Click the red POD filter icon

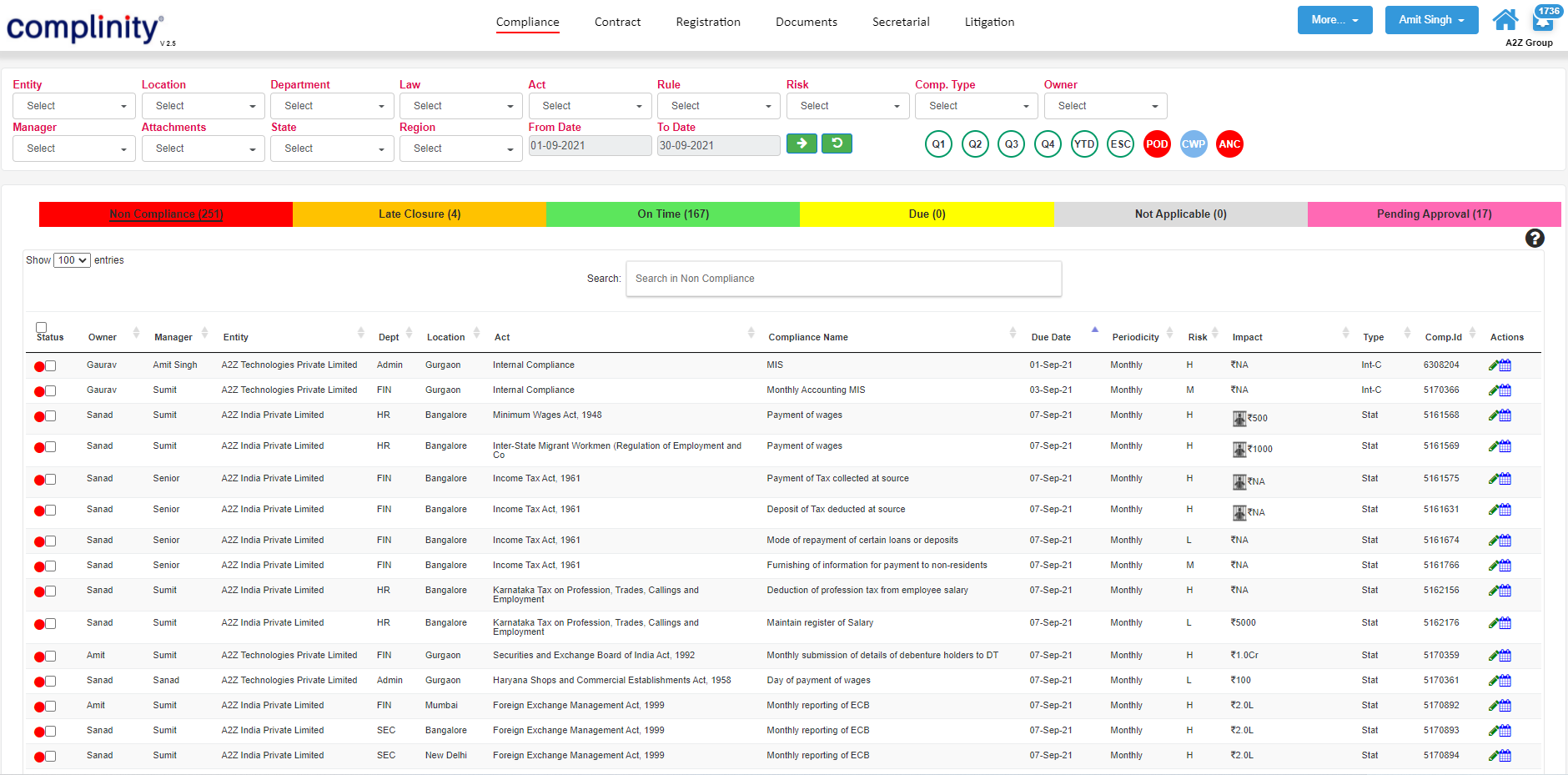pyautogui.click(x=1157, y=143)
